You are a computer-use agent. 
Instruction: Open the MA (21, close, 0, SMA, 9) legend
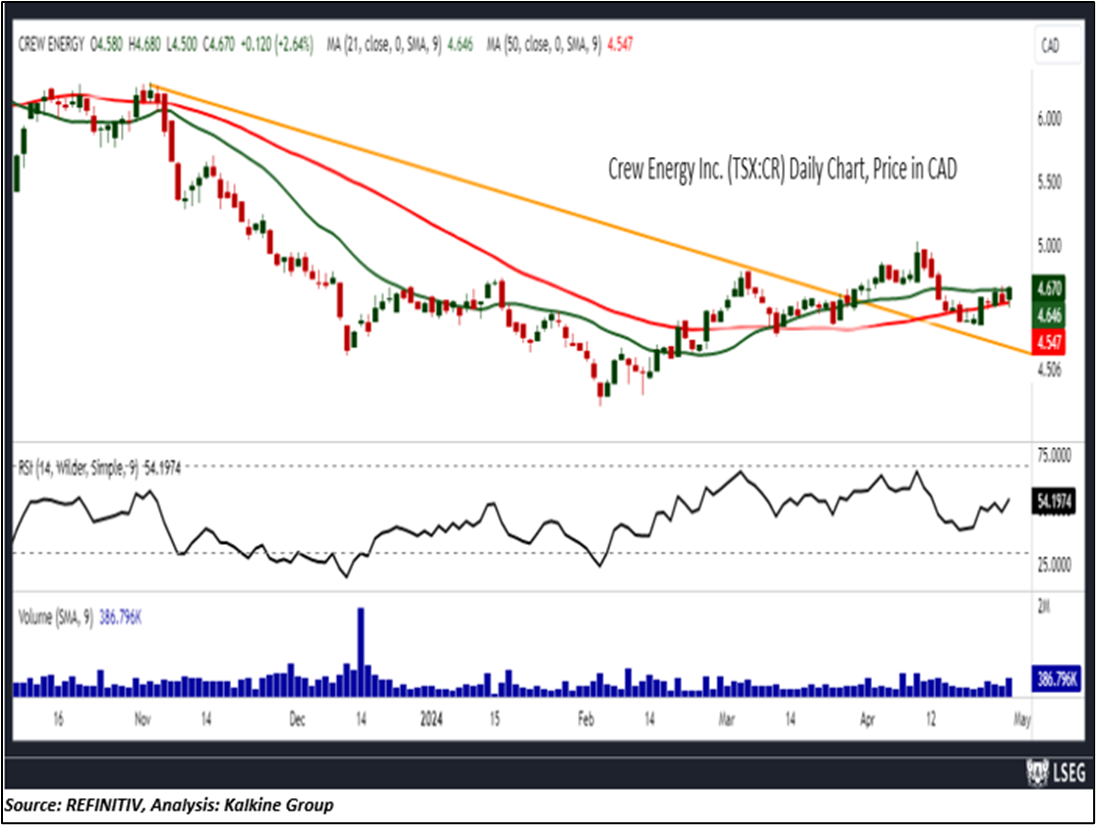384,45
